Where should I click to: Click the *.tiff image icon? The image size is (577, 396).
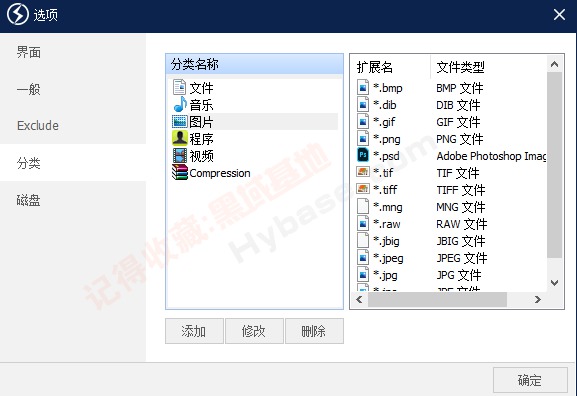tap(363, 189)
